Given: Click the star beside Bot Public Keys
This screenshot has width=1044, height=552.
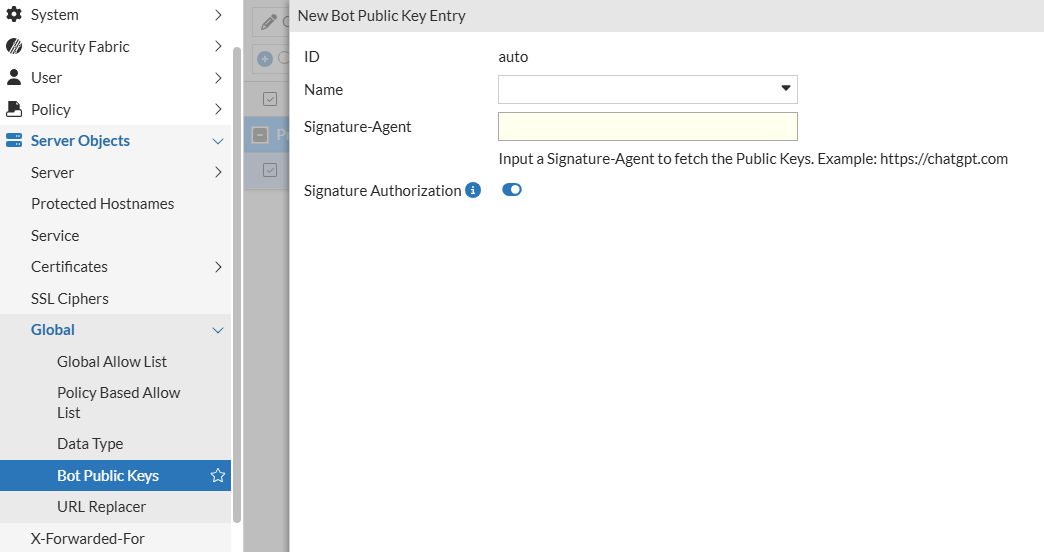Looking at the screenshot, I should 218,476.
